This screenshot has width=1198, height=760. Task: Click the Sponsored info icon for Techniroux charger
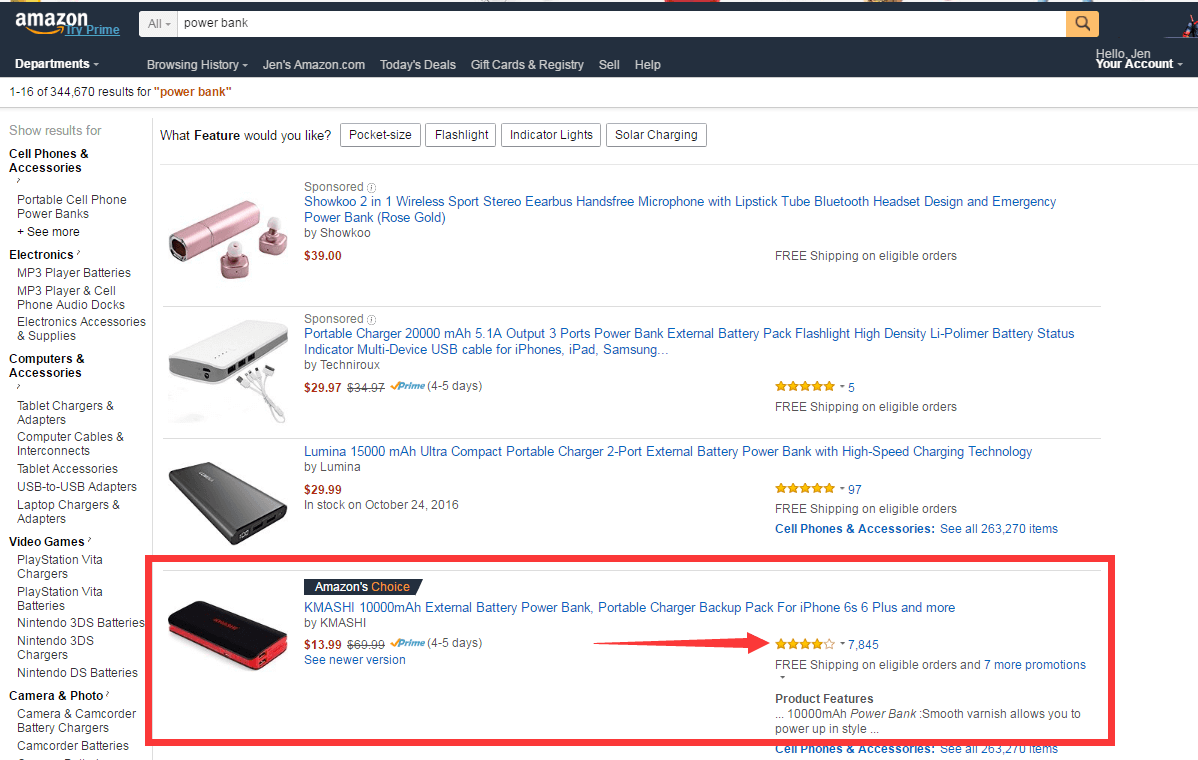click(371, 319)
